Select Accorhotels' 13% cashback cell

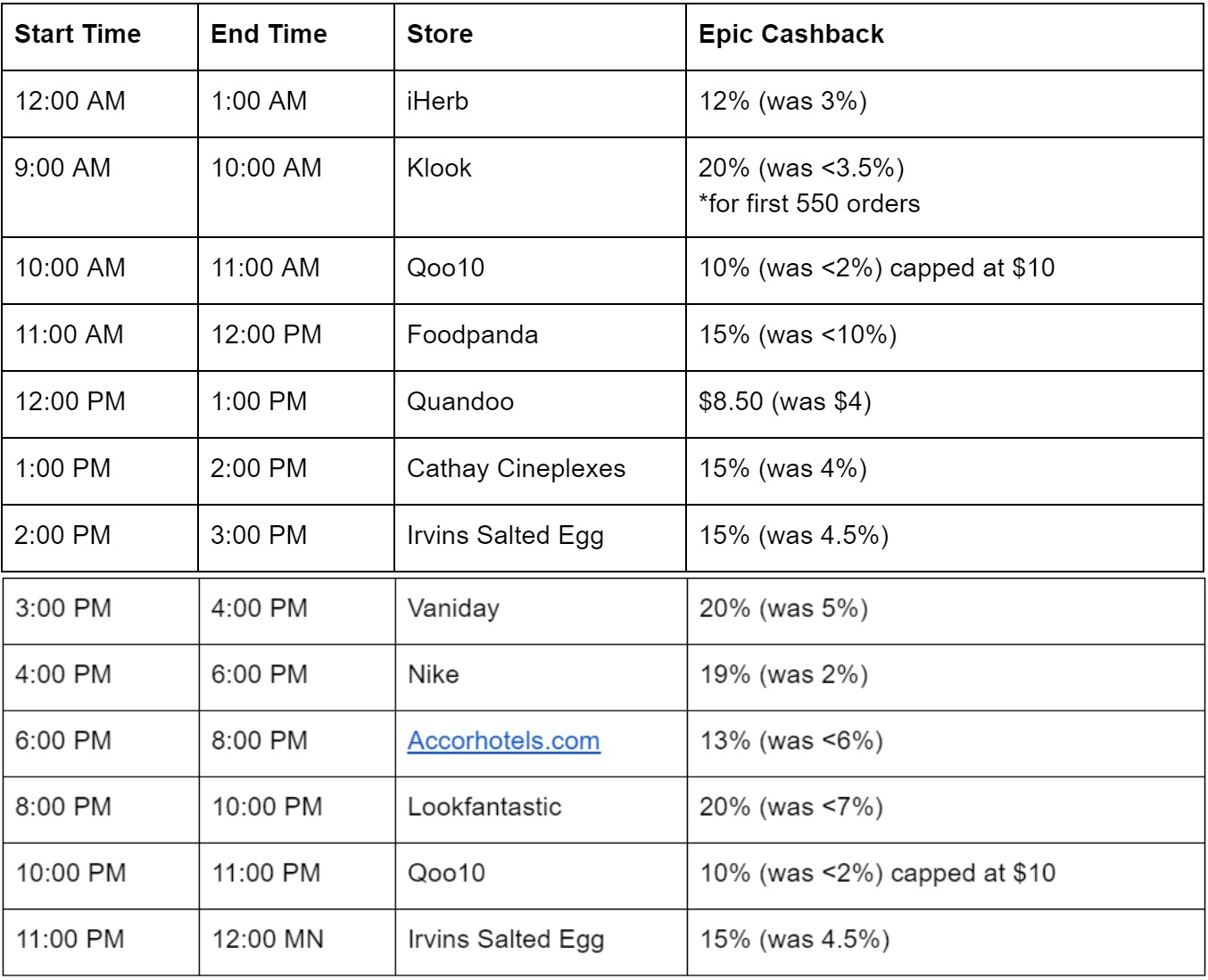coord(946,742)
